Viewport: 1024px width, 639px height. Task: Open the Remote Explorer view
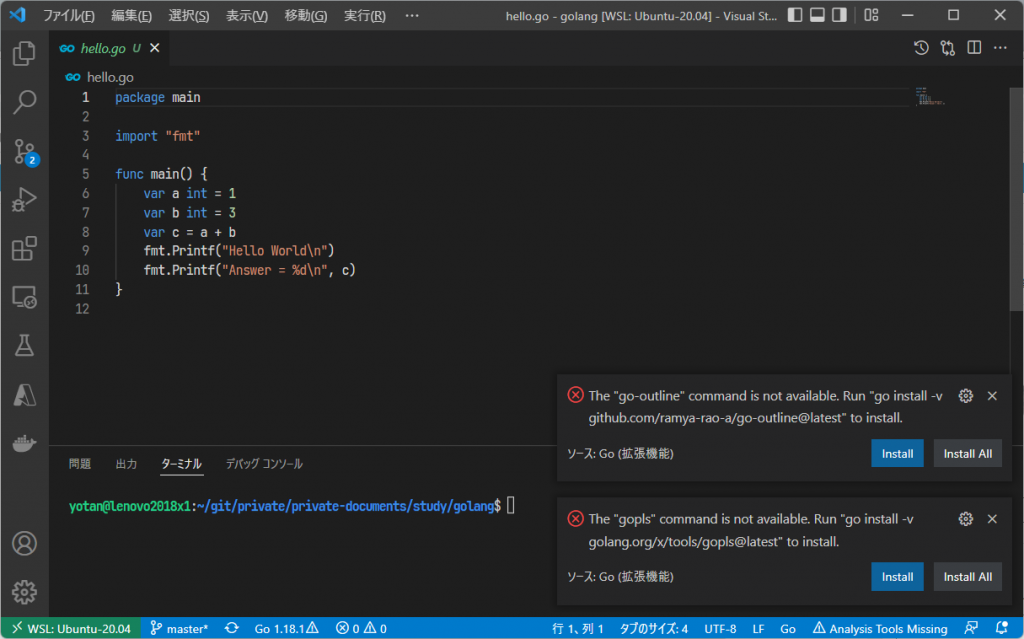(24, 297)
